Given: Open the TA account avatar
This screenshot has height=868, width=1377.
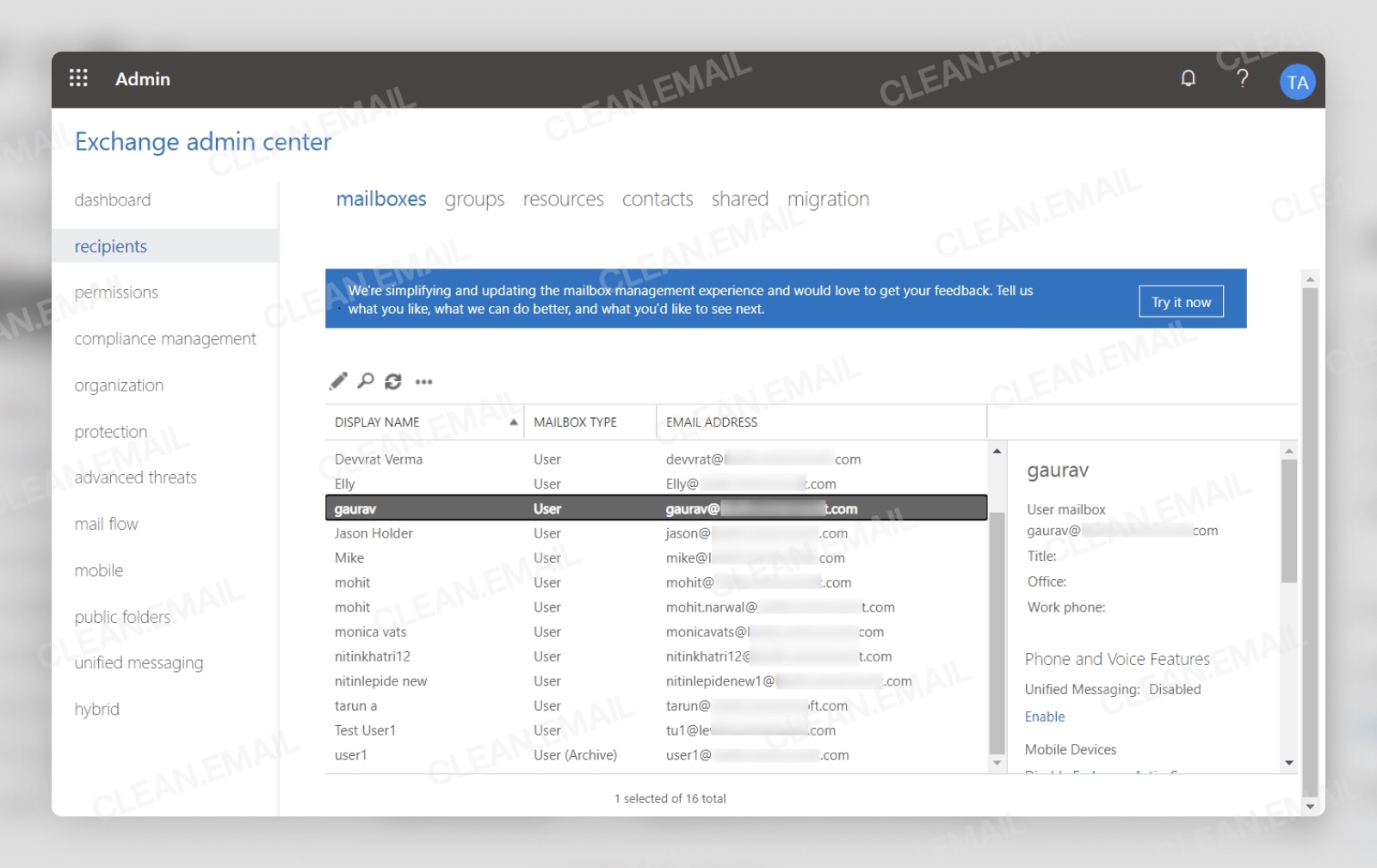Looking at the screenshot, I should [x=1297, y=83].
